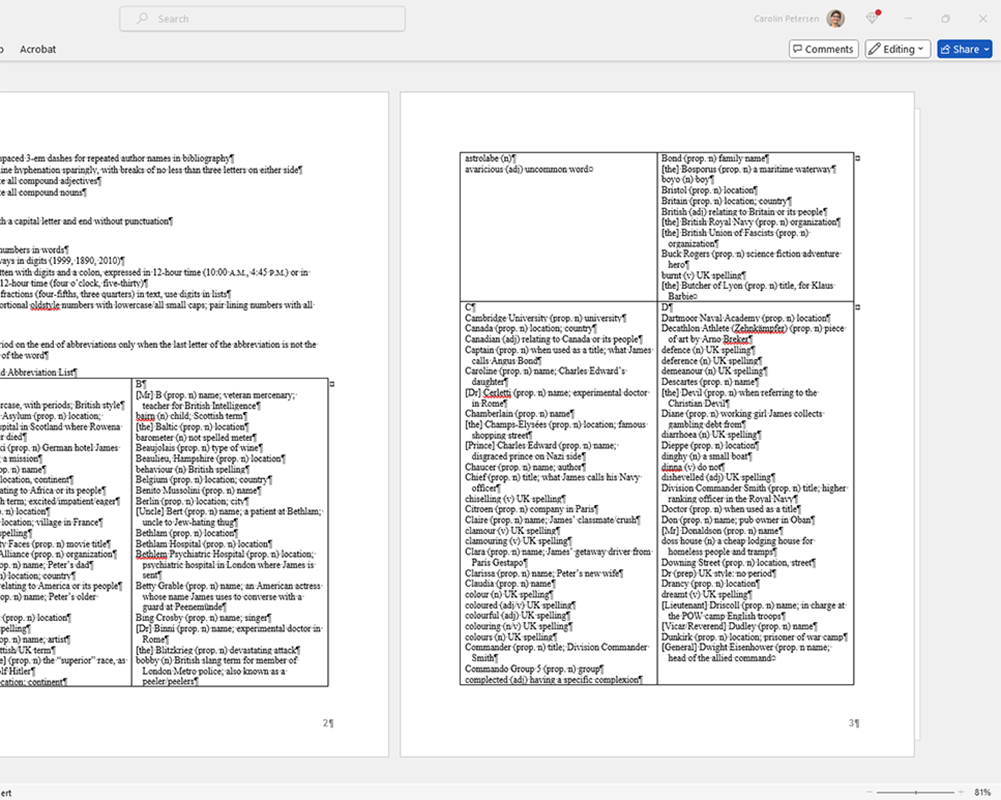Image resolution: width=1001 pixels, height=800 pixels.
Task: Click 'Commando Group 5' entry
Action: point(534,669)
